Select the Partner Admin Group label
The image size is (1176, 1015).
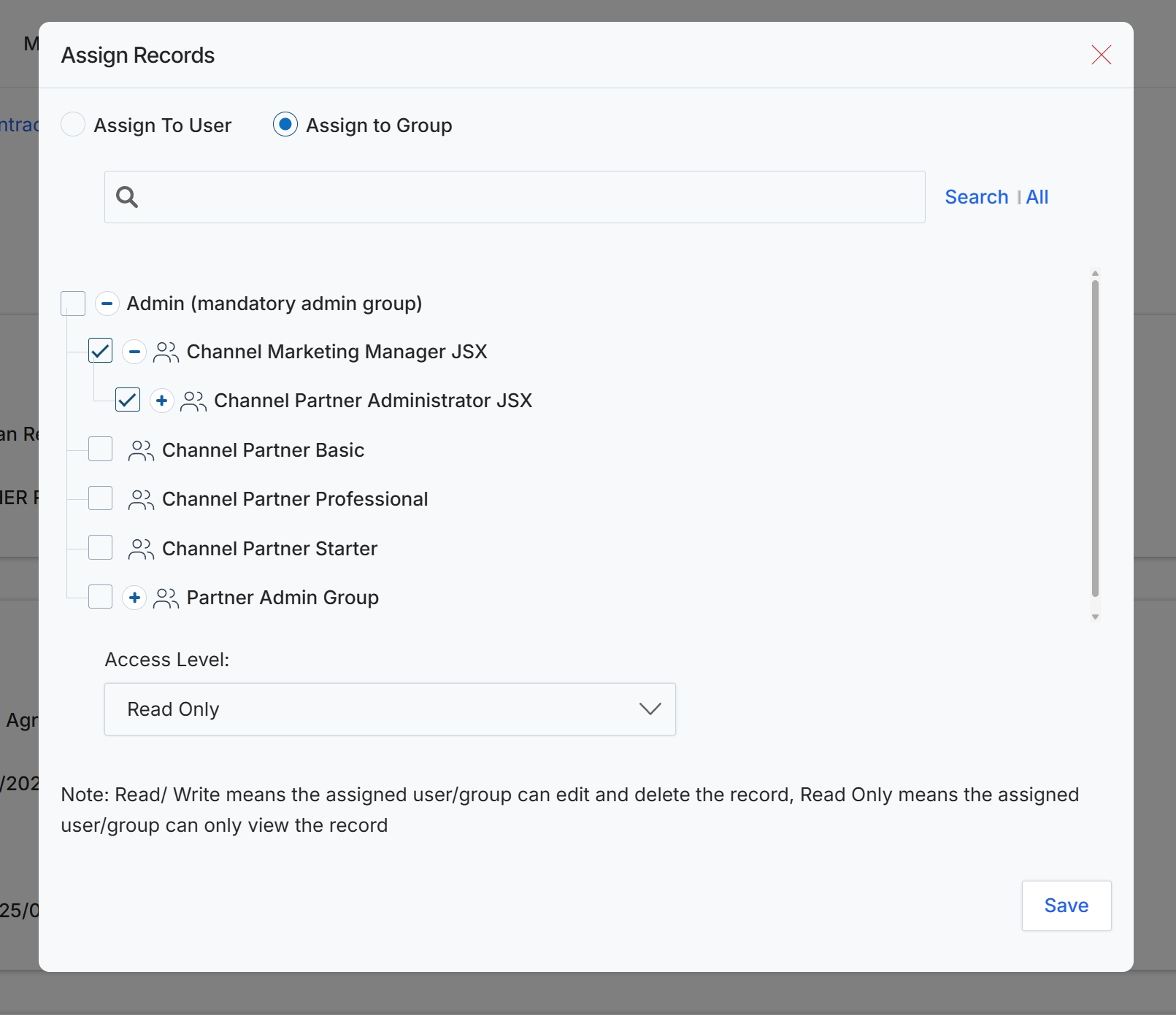283,598
